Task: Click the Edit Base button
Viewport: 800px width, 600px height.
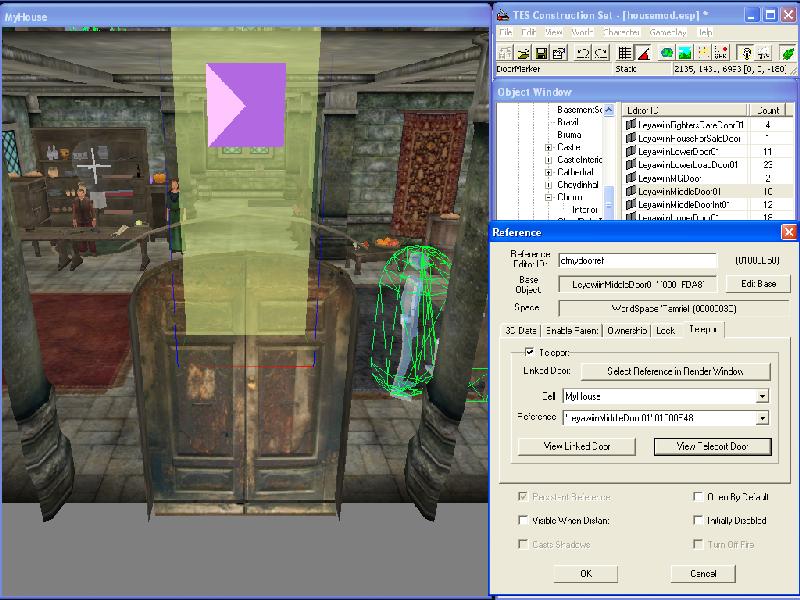Action: tap(758, 284)
